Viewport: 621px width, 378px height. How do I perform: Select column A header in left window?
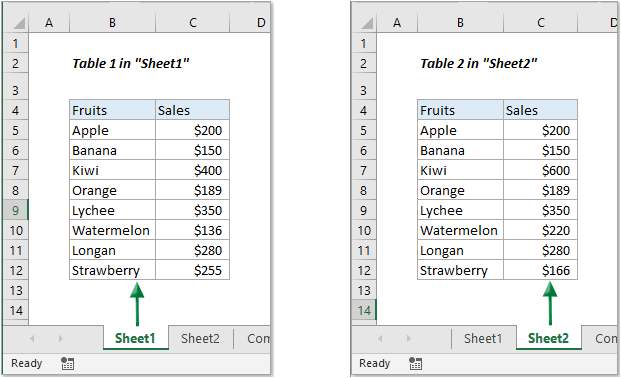tap(49, 23)
